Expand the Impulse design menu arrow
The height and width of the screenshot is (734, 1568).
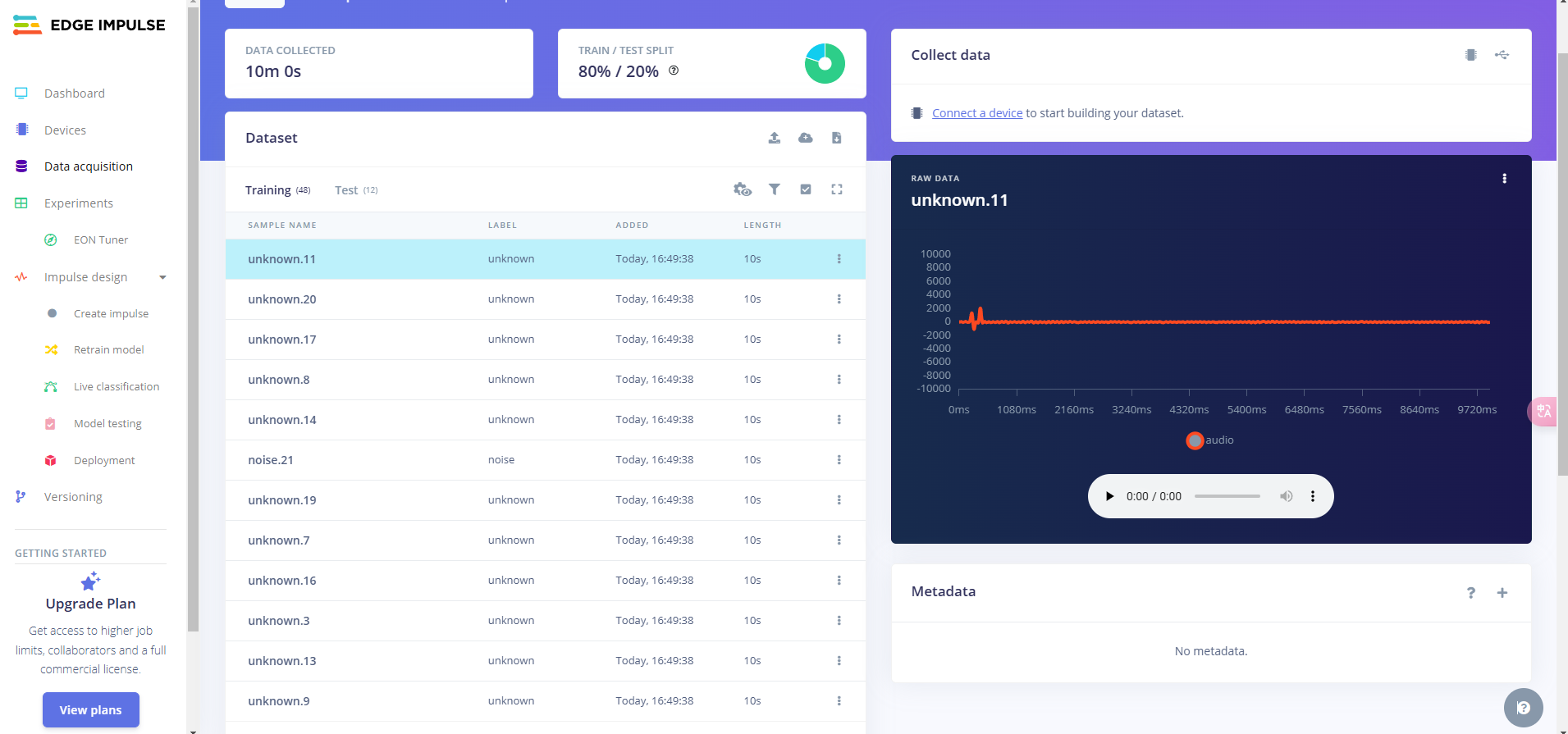(x=162, y=277)
